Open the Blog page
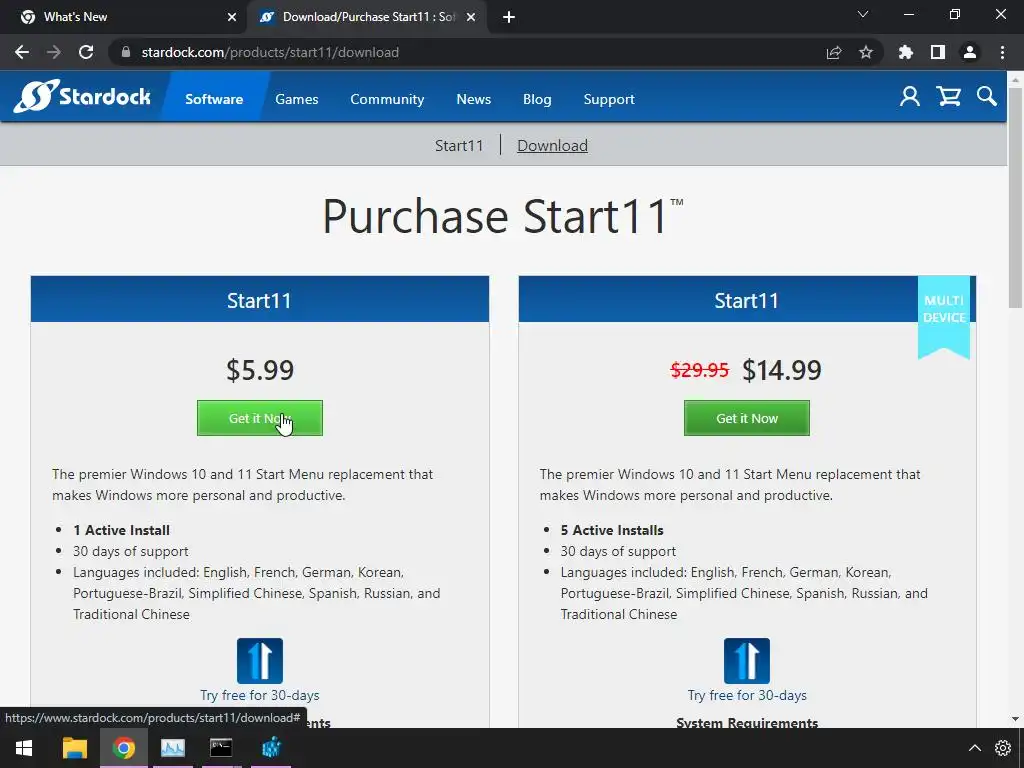Screen dimensions: 1024x768 pyautogui.click(x=537, y=99)
